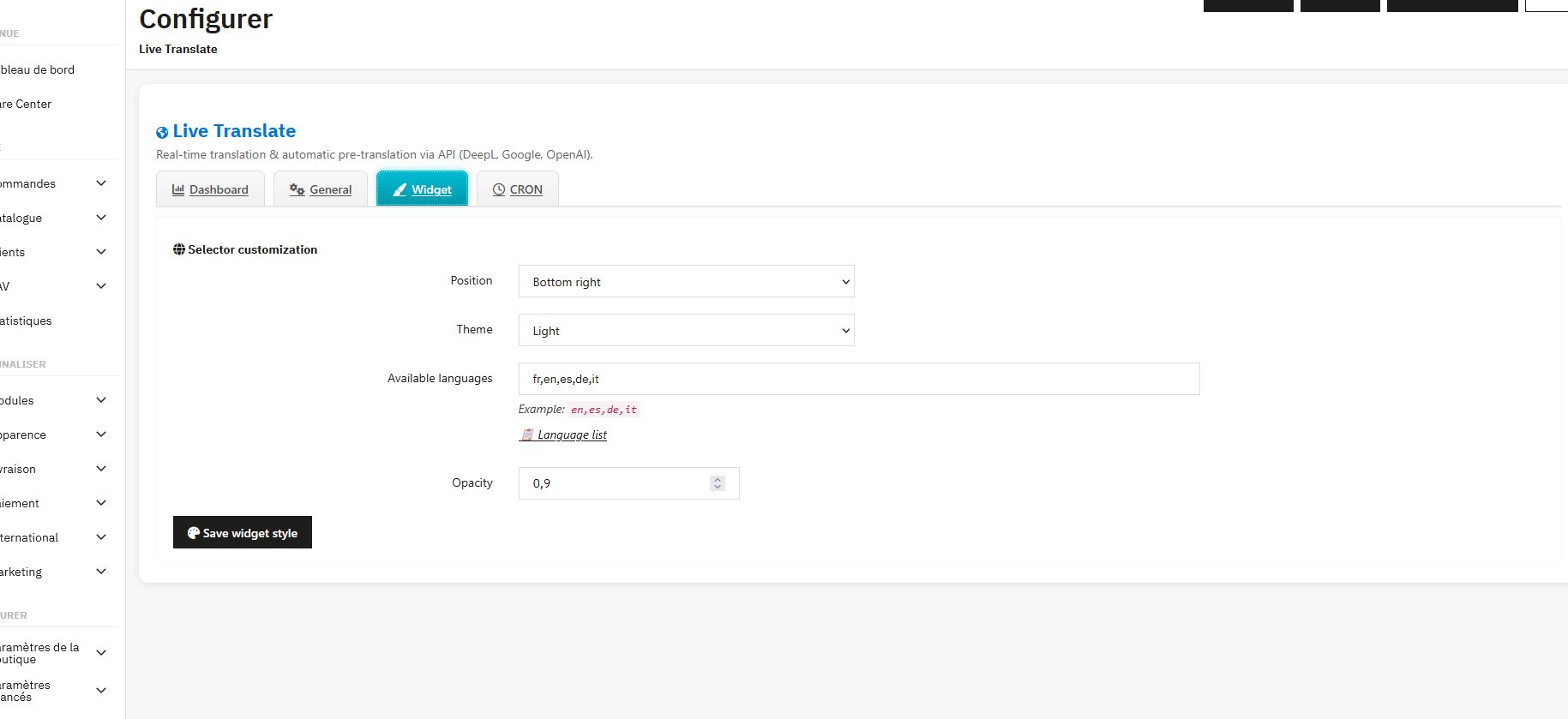This screenshot has height=719, width=1568.
Task: Open the Dashboard tab
Action: (211, 189)
